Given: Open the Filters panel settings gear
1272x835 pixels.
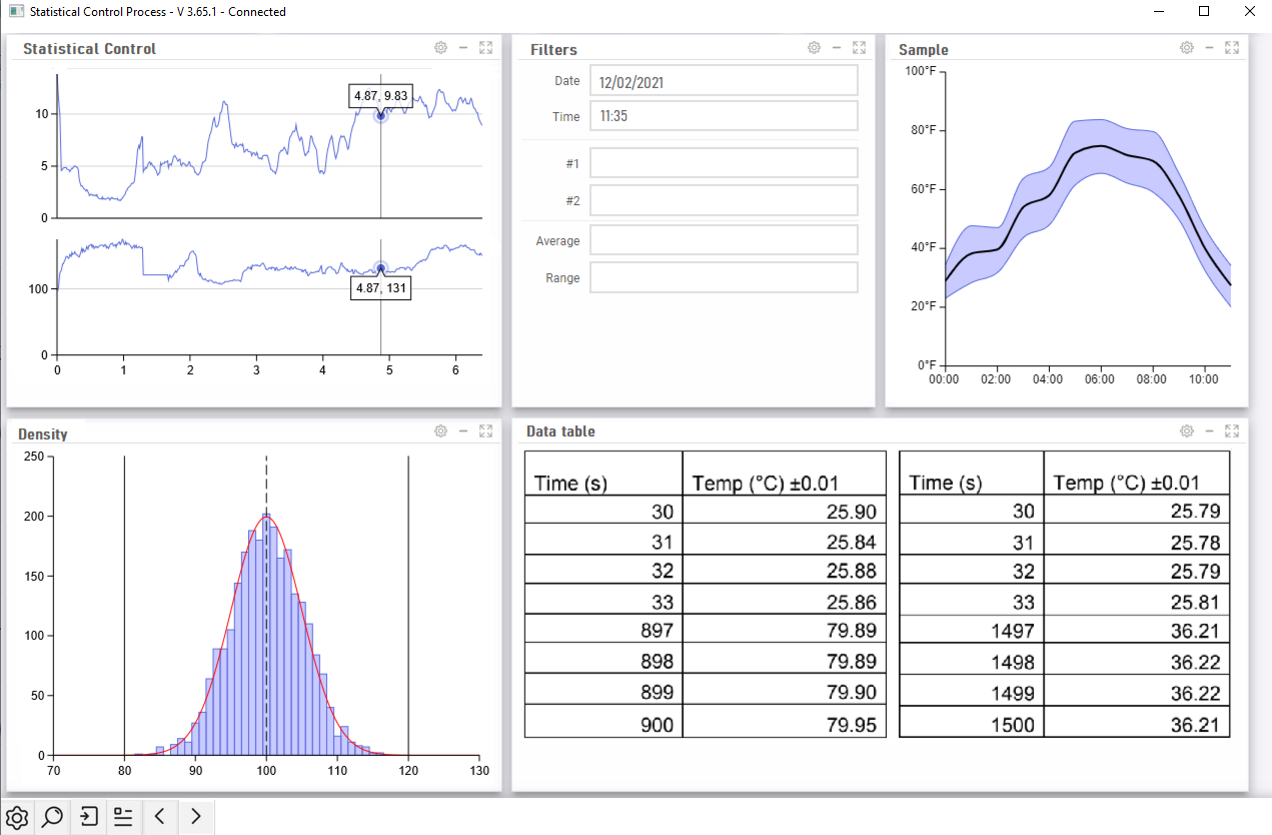Looking at the screenshot, I should coord(813,47).
